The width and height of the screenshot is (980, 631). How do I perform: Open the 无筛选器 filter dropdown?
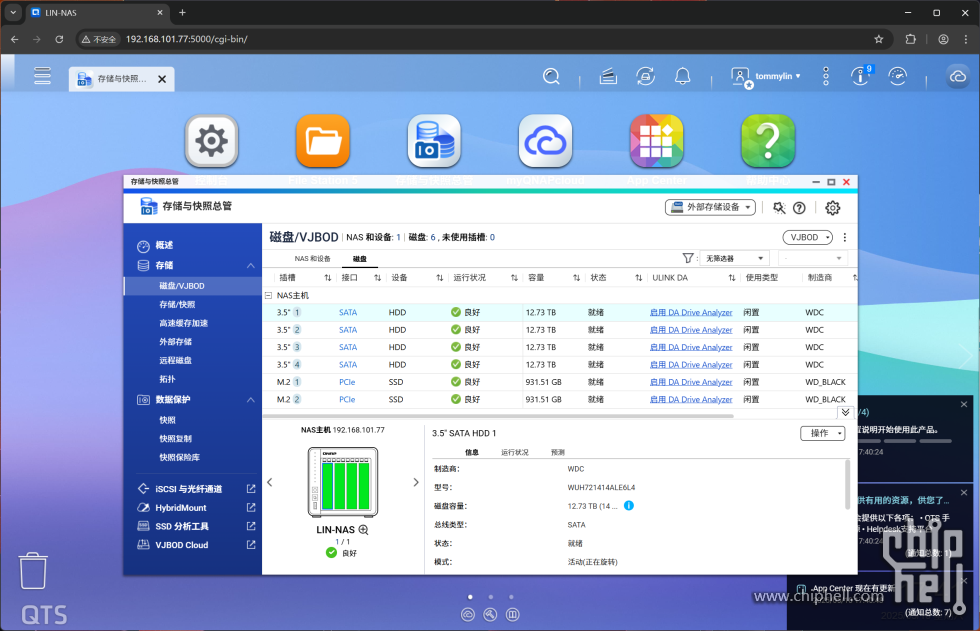tap(734, 258)
